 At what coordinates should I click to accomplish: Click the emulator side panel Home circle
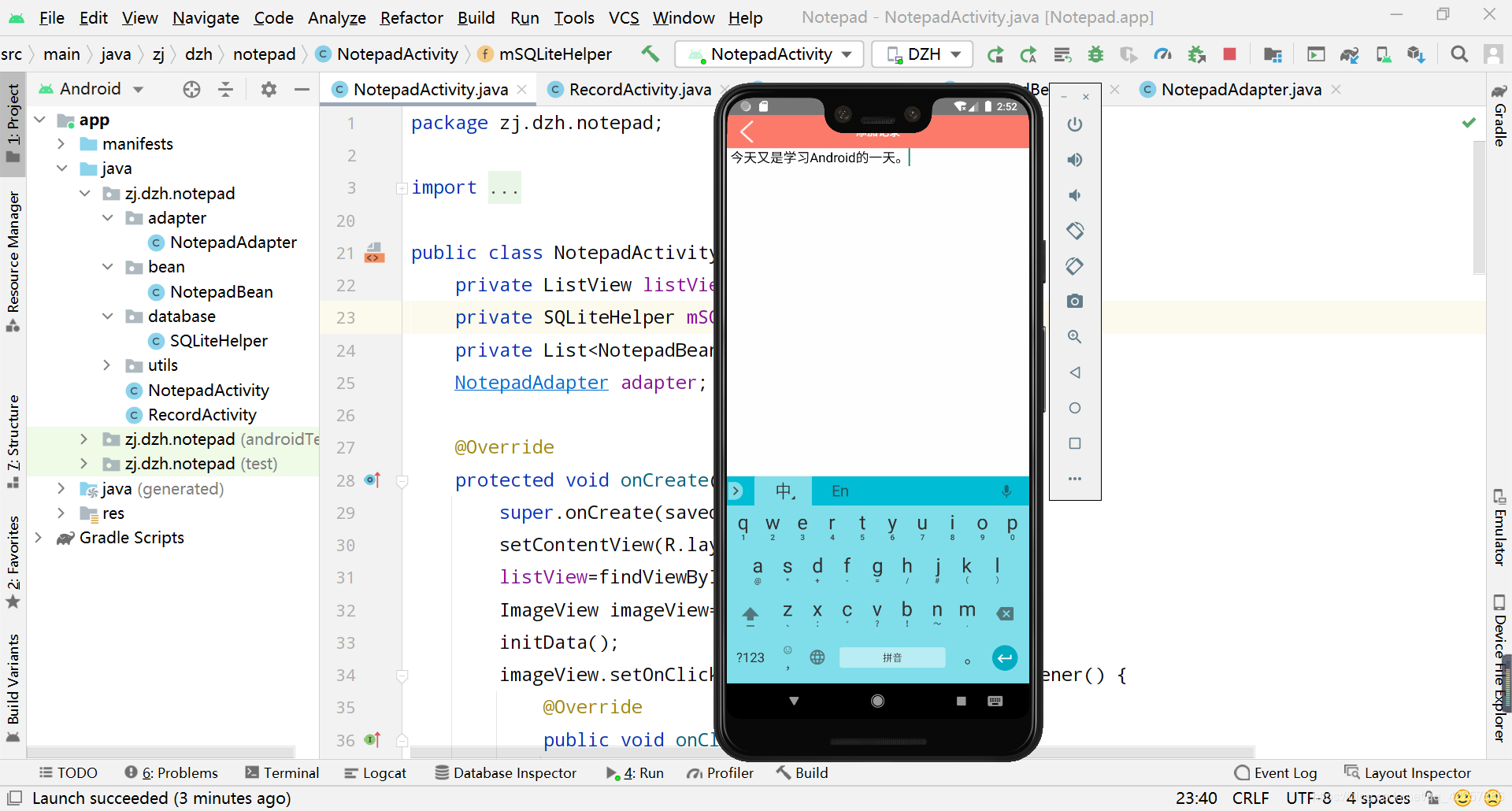pyautogui.click(x=1075, y=408)
